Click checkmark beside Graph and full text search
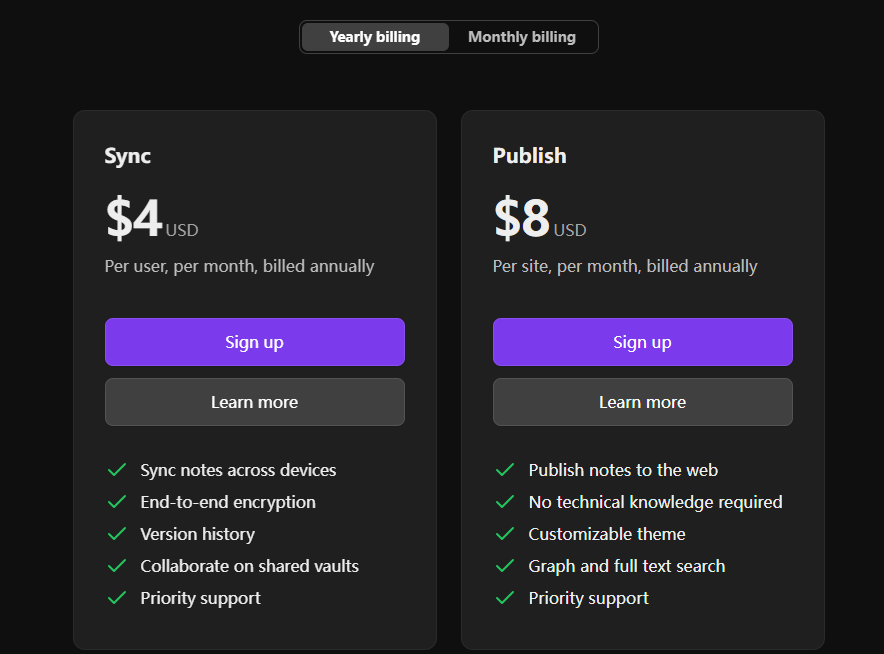 tap(505, 566)
